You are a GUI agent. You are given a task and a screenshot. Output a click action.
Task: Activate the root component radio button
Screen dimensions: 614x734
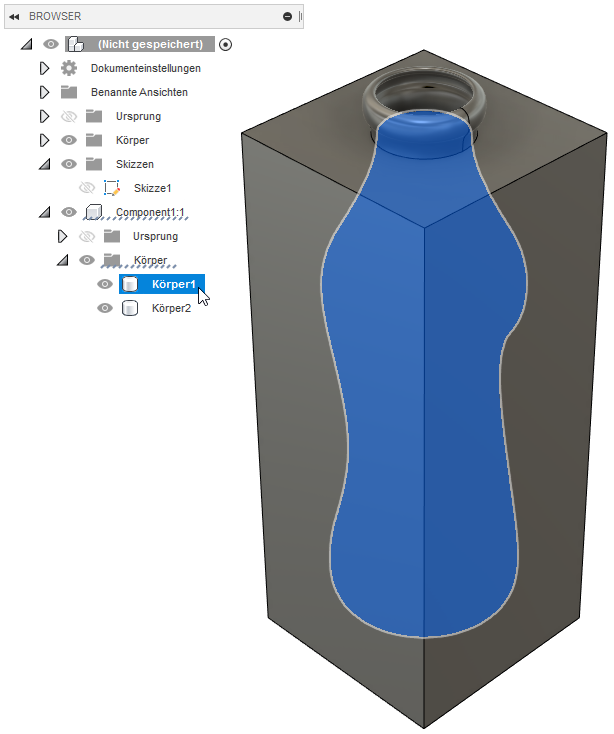tap(226, 45)
